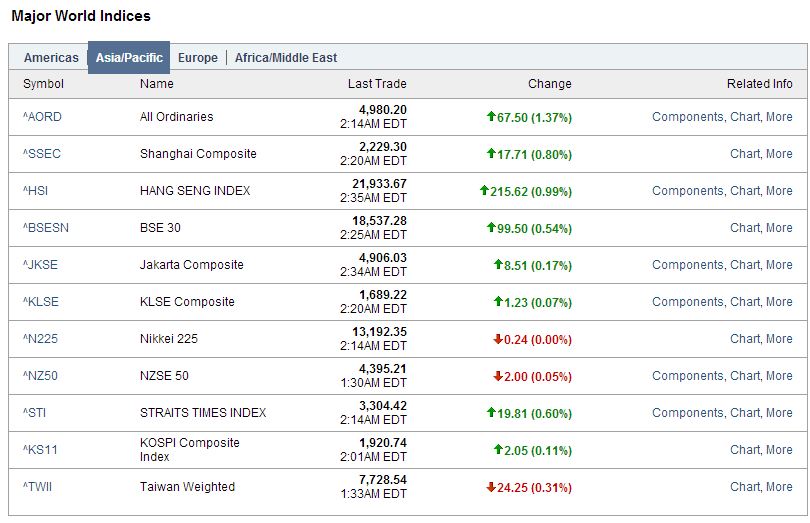Click red down arrow for Taiwan Weighted
810x523 pixels.
click(x=490, y=487)
